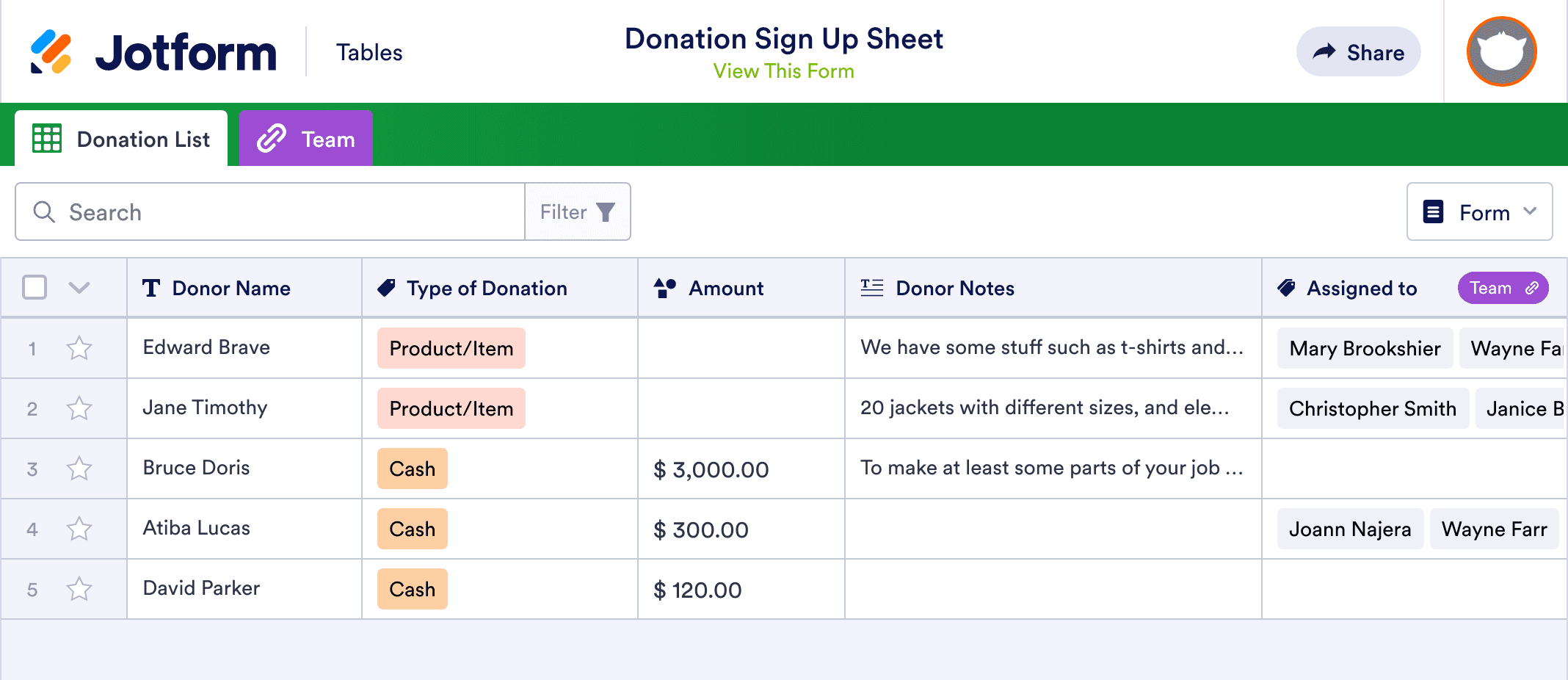Click the Donor Name text type icon
Image resolution: width=1568 pixels, height=680 pixels.
pos(151,289)
